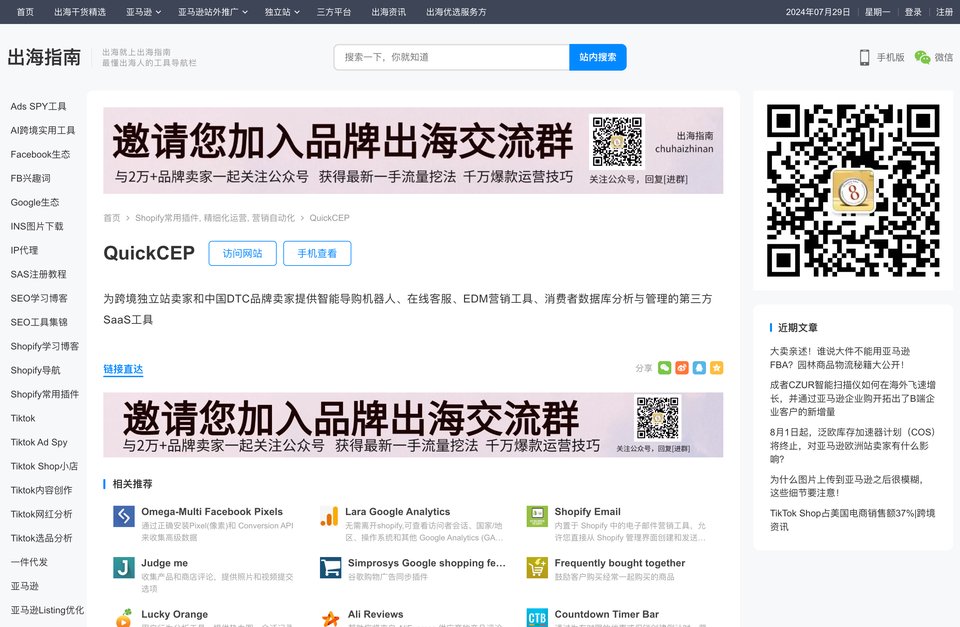Image resolution: width=960 pixels, height=627 pixels.
Task: Open article 为什么图片上传到亚马逊之后很模糊
Action: pos(846,486)
